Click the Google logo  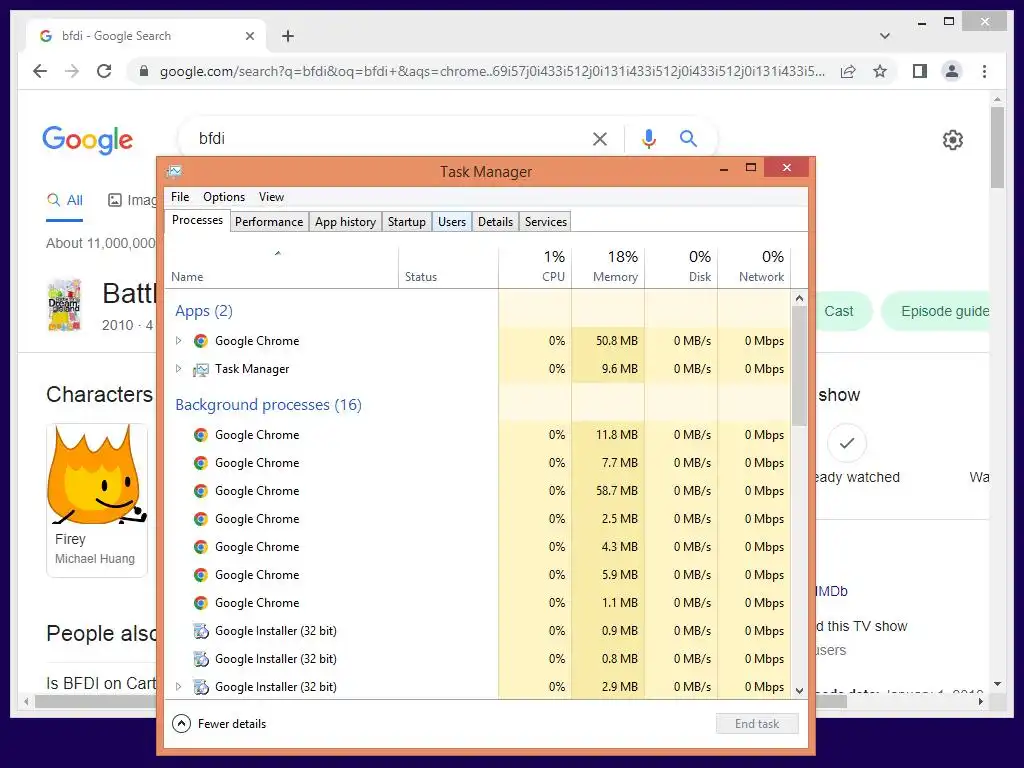click(x=88, y=140)
